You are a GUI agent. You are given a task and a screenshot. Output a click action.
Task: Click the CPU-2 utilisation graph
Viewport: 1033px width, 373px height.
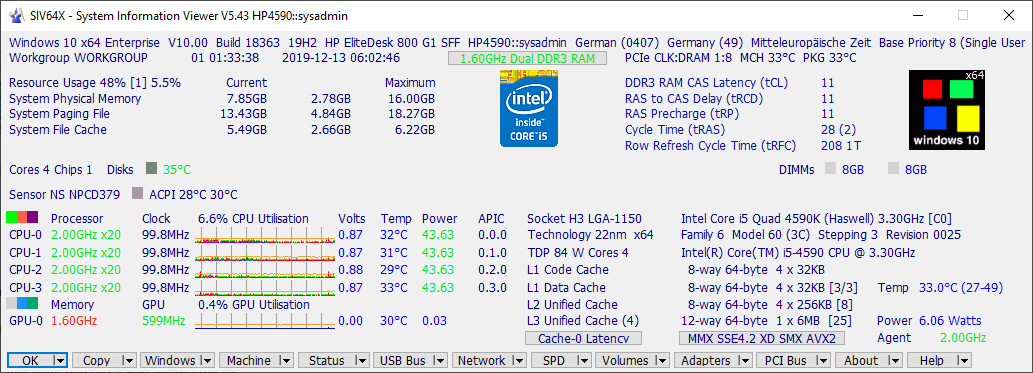(x=265, y=270)
